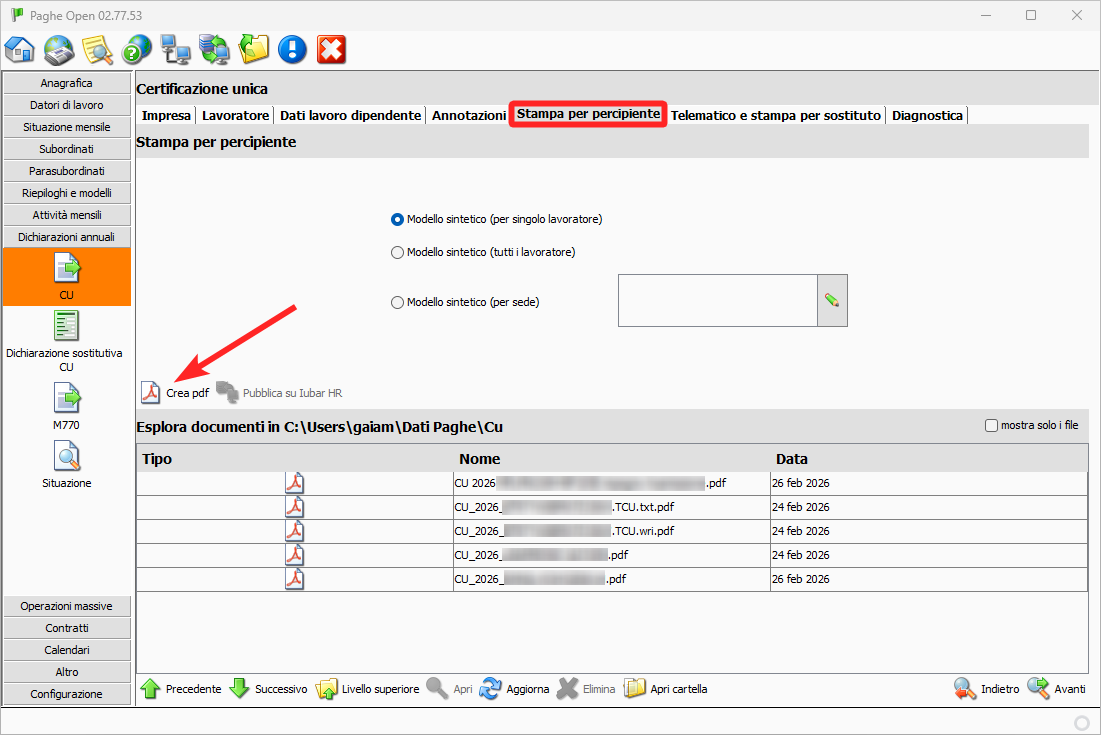
Task: Click the sede text field
Action: [x=717, y=300]
